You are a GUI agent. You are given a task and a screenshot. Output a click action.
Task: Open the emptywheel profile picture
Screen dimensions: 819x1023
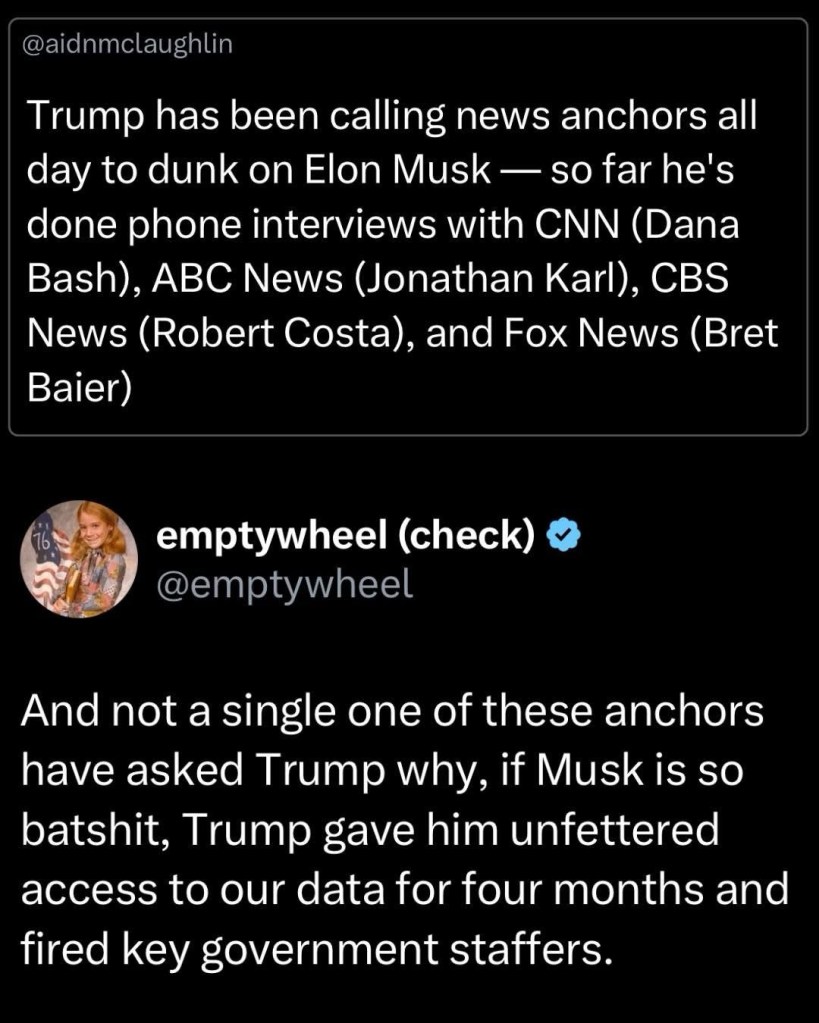coord(79,556)
